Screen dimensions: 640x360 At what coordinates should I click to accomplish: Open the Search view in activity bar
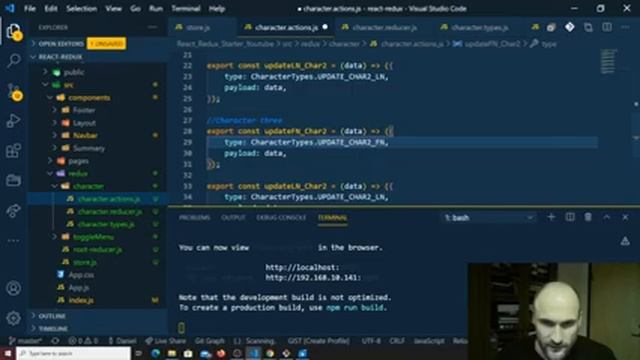coord(13,61)
